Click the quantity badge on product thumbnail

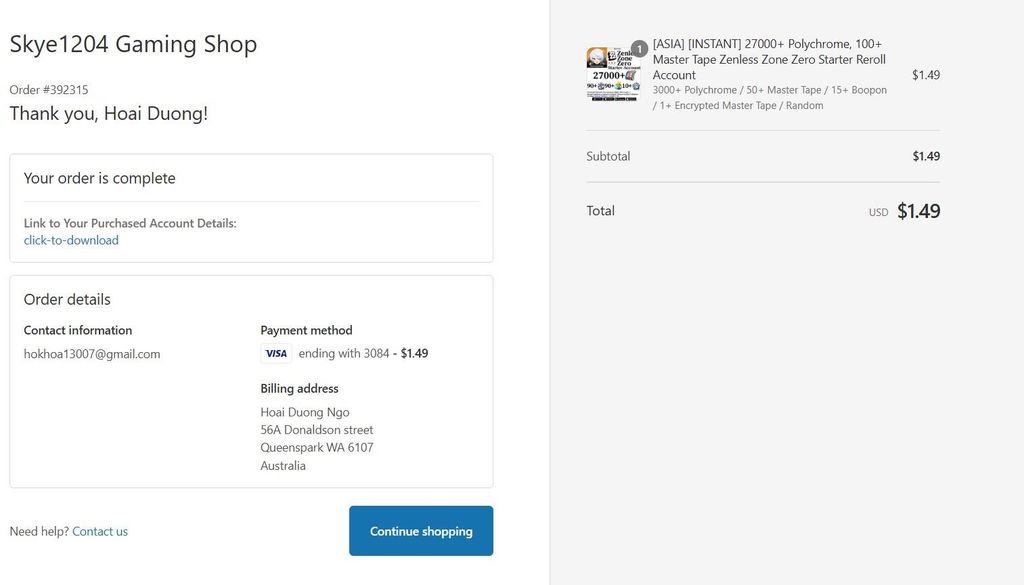tap(639, 48)
